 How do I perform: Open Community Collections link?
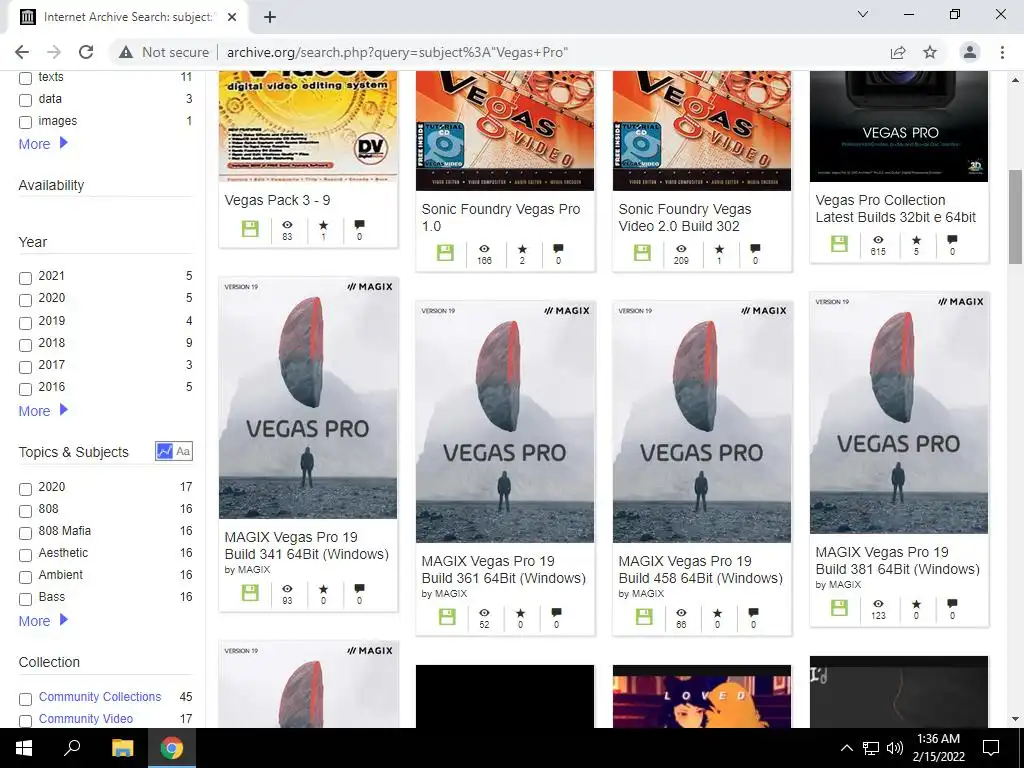(x=100, y=697)
